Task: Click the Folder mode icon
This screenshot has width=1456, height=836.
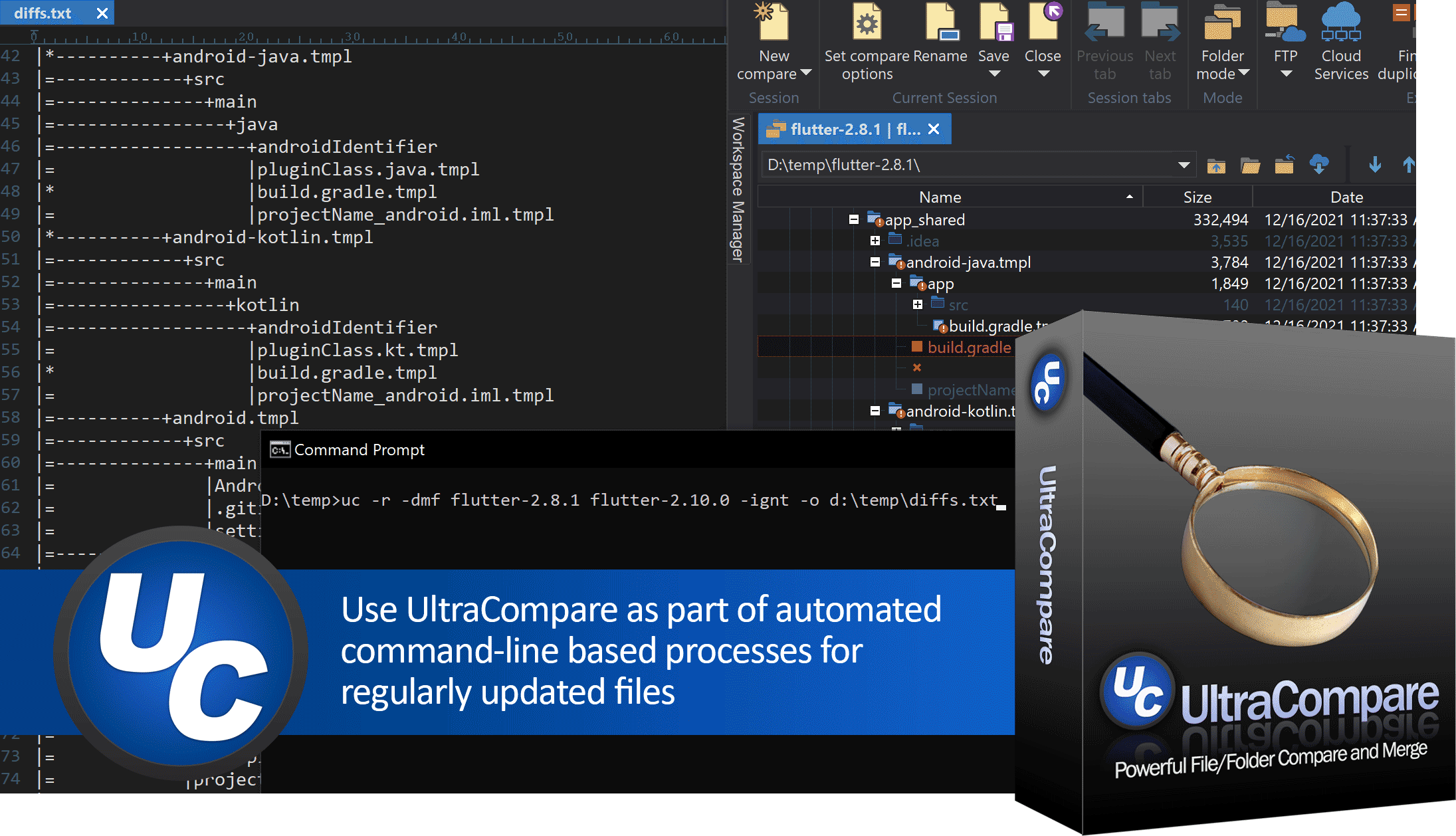Action: (1222, 23)
